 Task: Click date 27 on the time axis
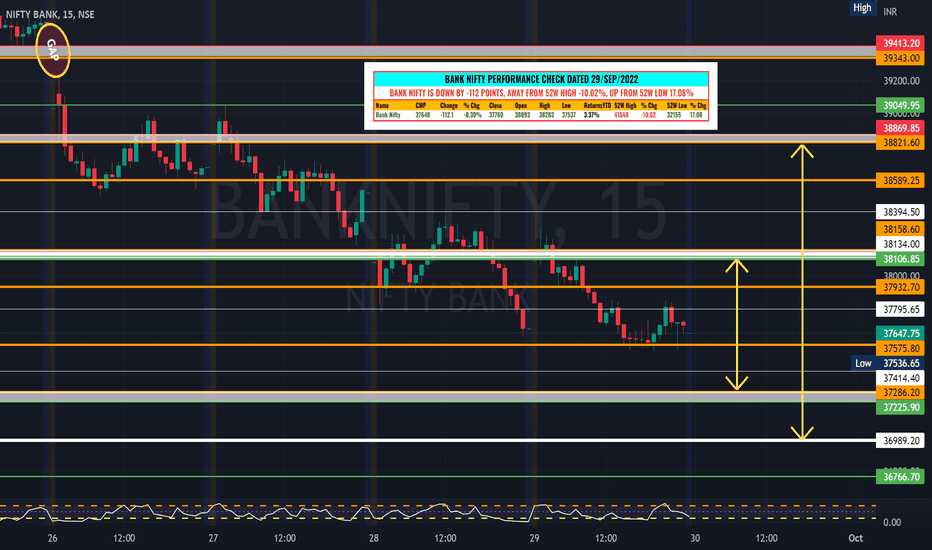213,538
